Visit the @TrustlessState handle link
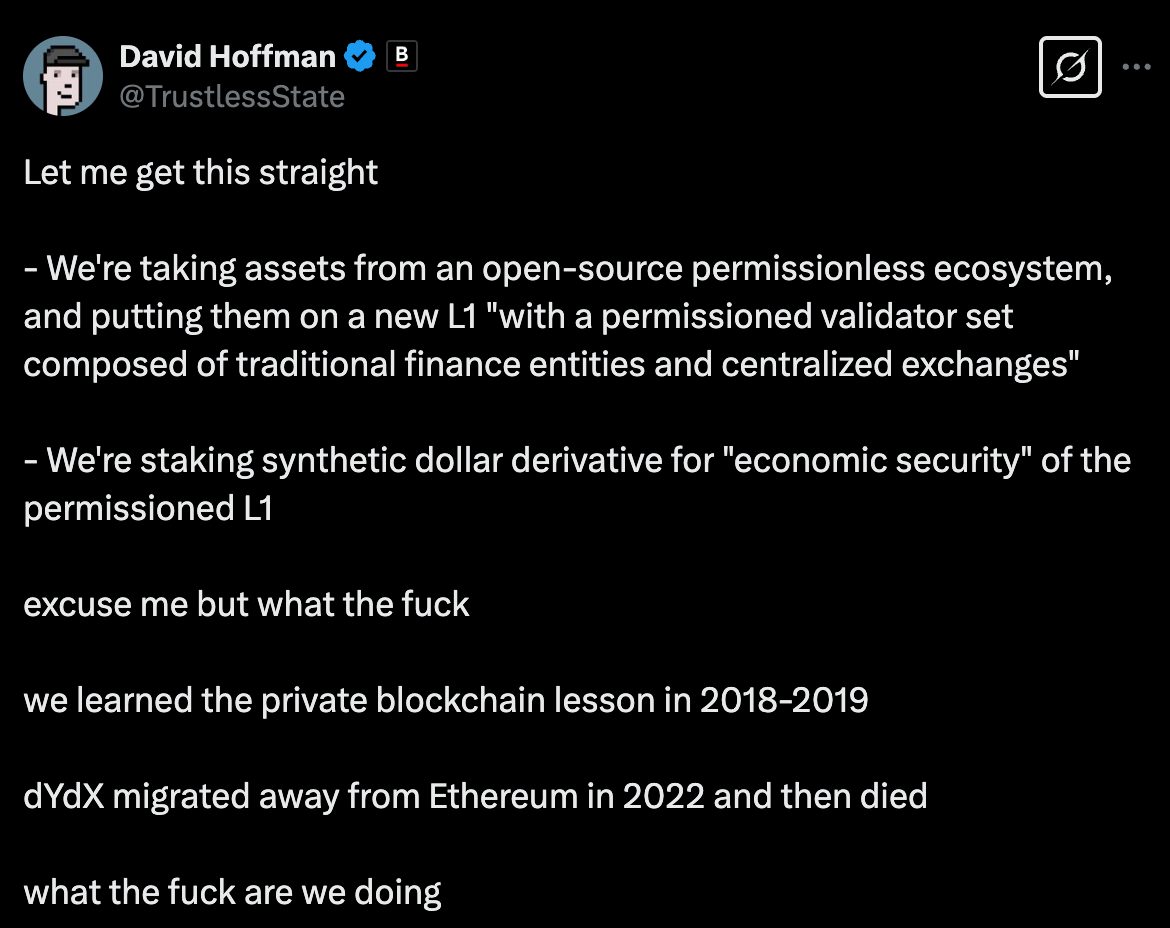Viewport: 1170px width, 928px height. click(232, 97)
